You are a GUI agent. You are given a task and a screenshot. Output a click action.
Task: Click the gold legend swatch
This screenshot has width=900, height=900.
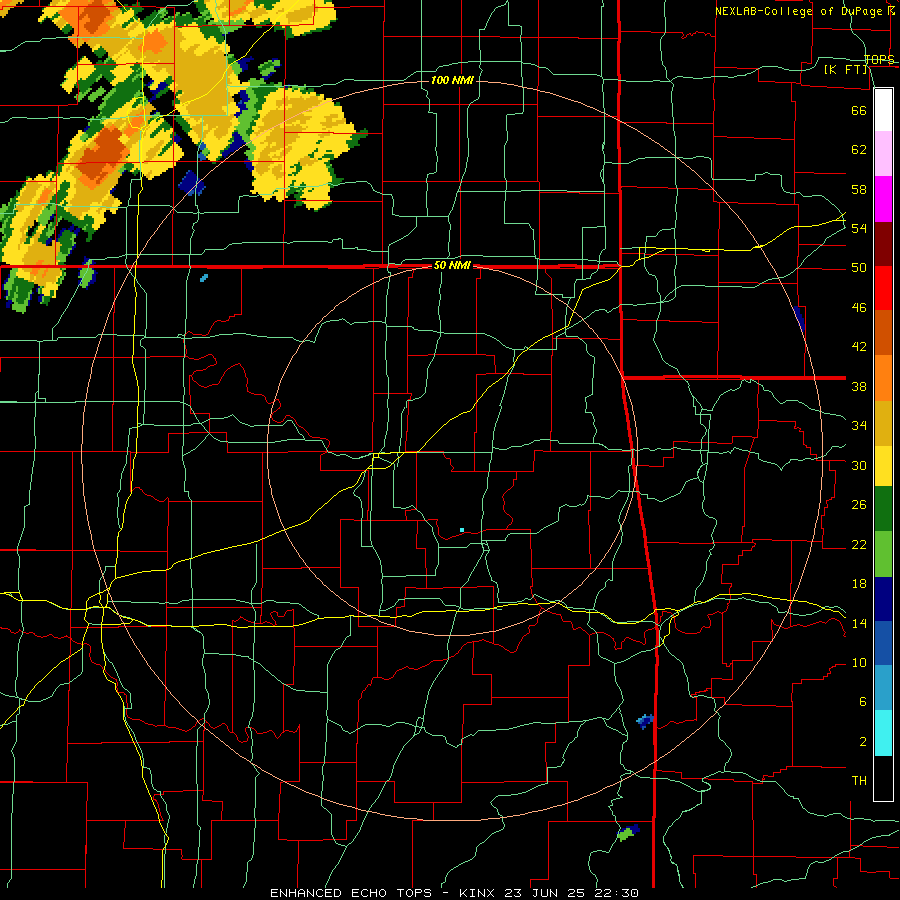tap(883, 422)
